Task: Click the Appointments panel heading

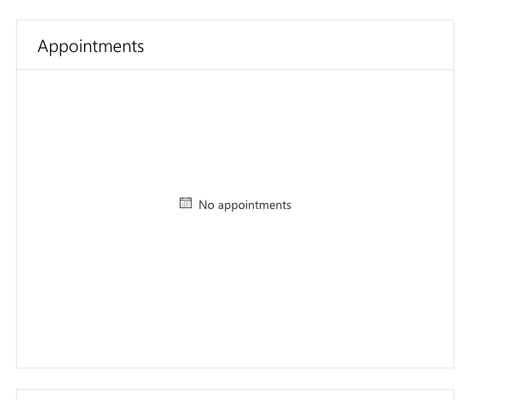Action: (x=91, y=46)
